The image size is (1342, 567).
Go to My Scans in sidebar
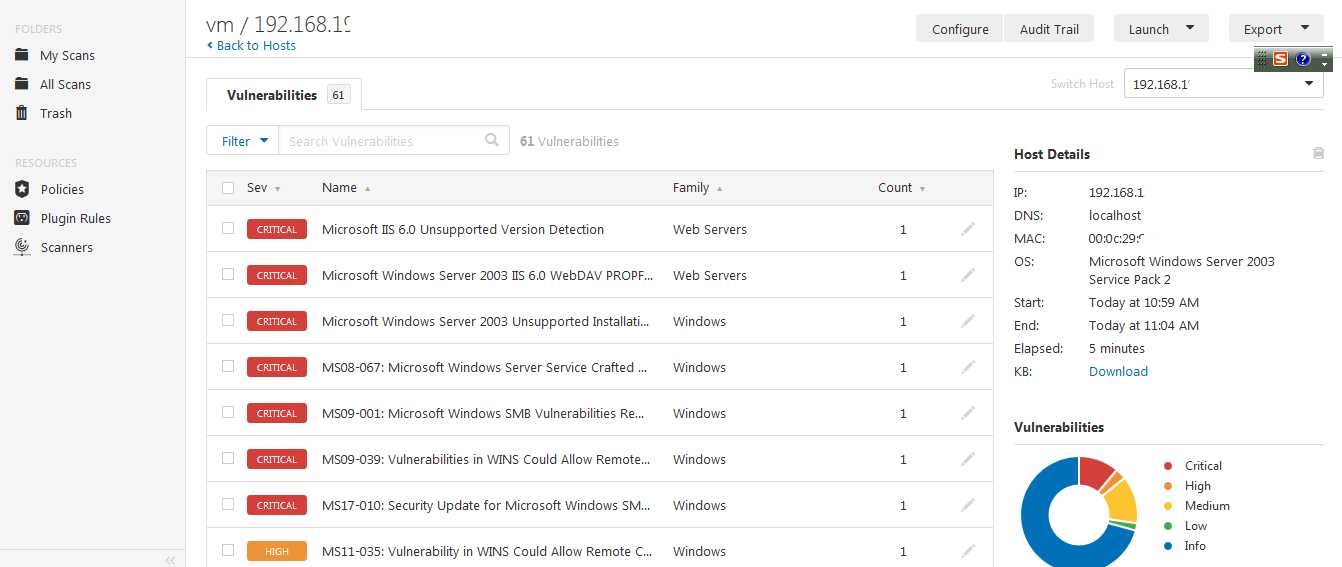67,55
